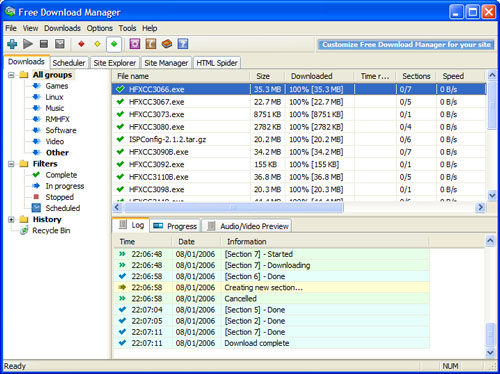Screen dimensions: 500x374
Task: Sort by Size column header
Action: coord(267,76)
